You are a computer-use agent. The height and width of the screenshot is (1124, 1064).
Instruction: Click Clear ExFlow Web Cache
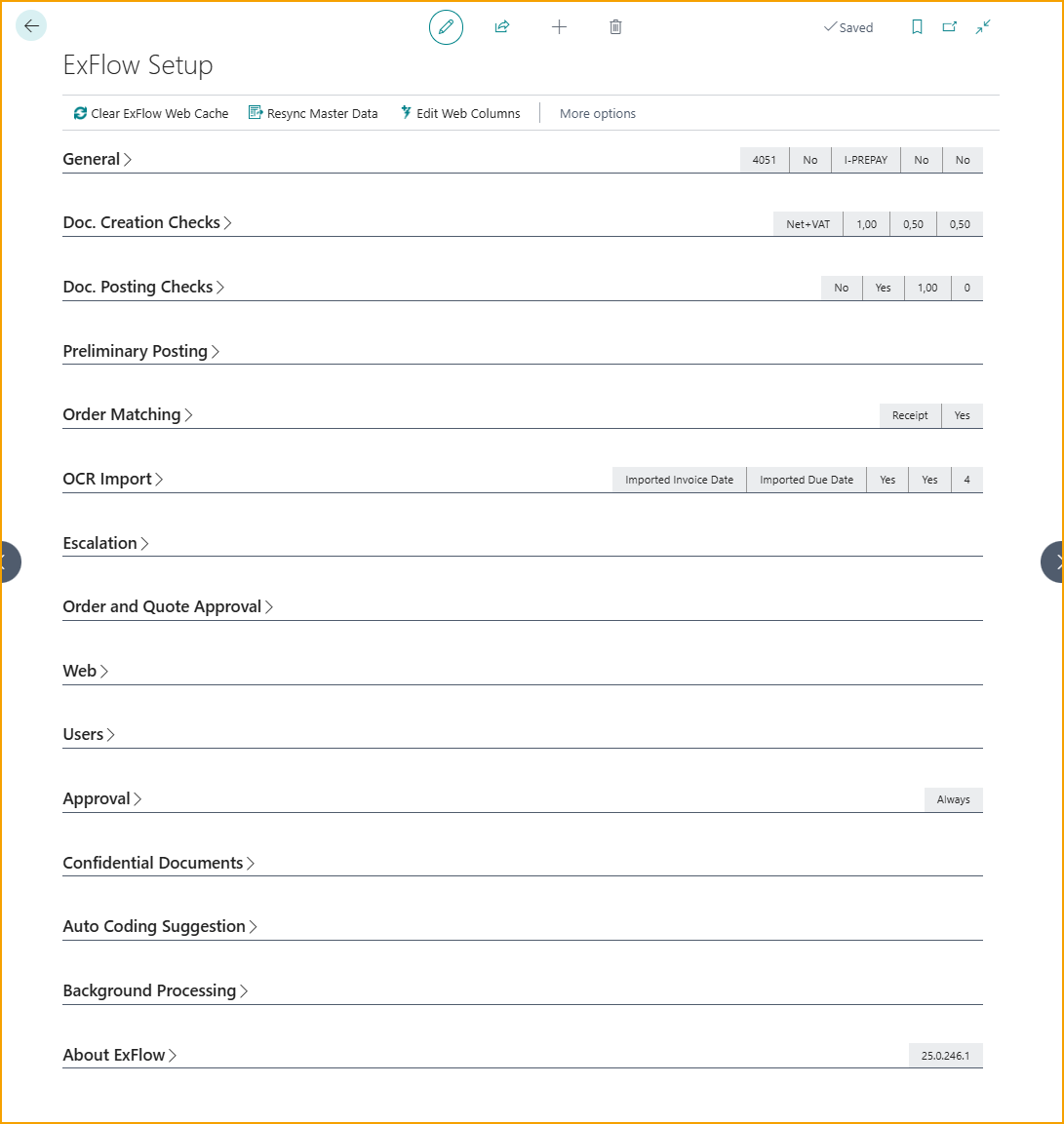151,113
